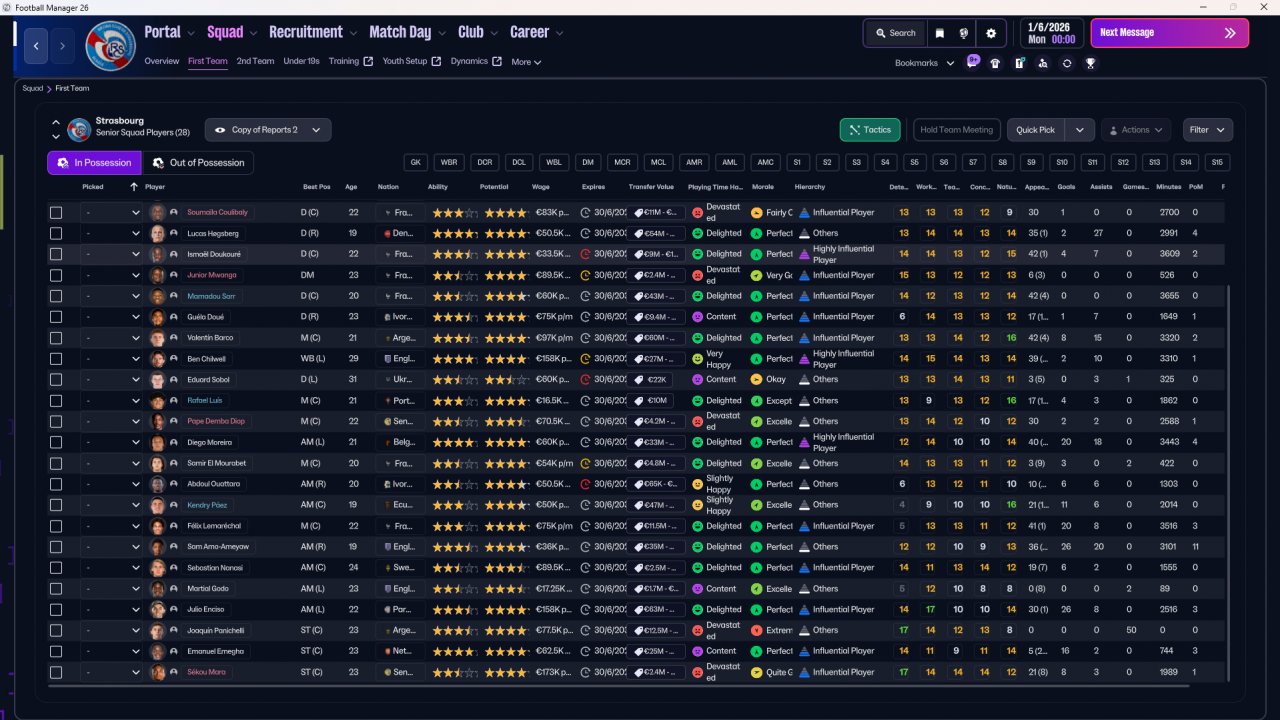Open the globe world icon
Image resolution: width=1280 pixels, height=720 pixels.
click(964, 33)
